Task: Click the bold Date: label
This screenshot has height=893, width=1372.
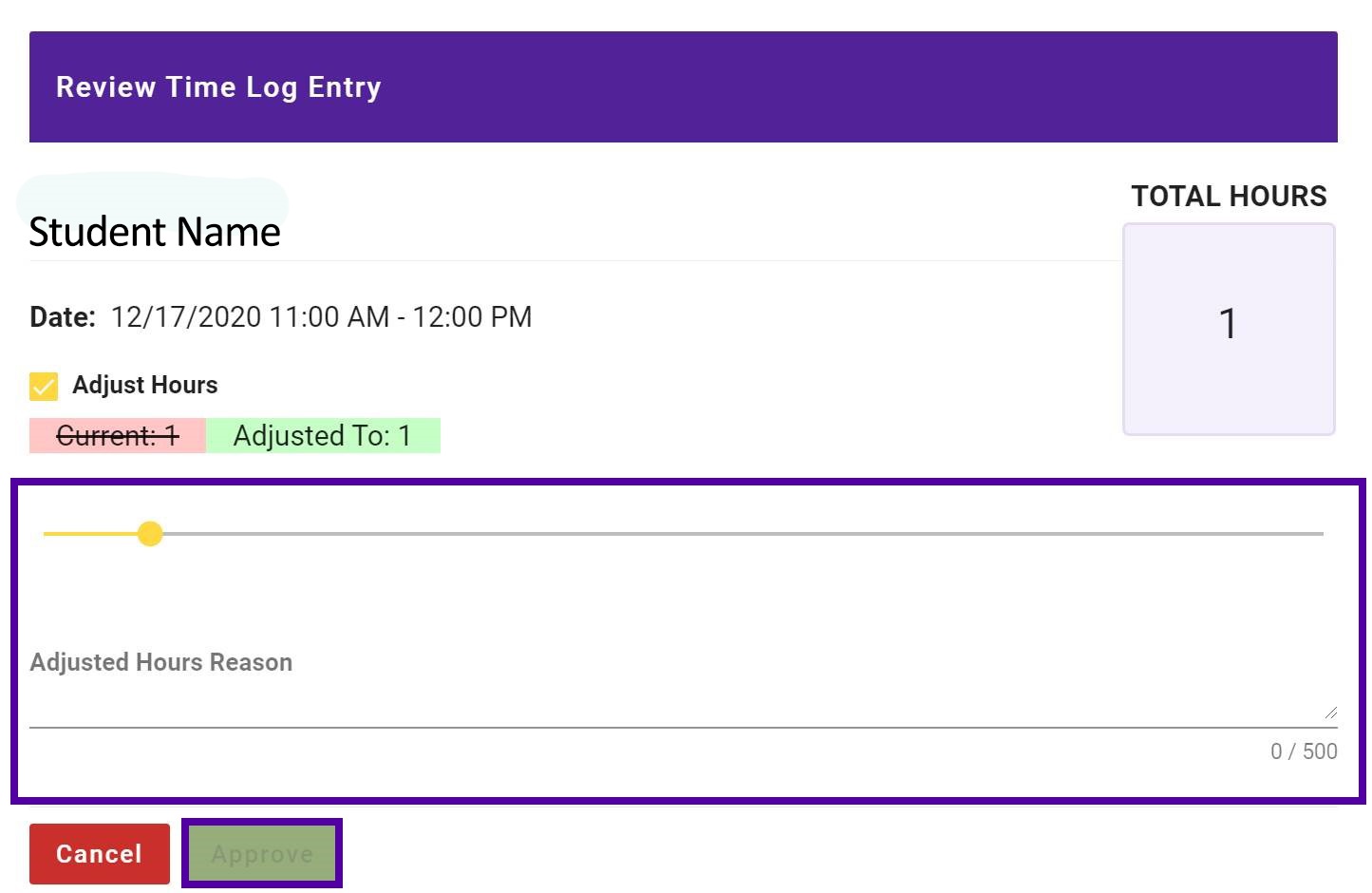Action: point(63,316)
